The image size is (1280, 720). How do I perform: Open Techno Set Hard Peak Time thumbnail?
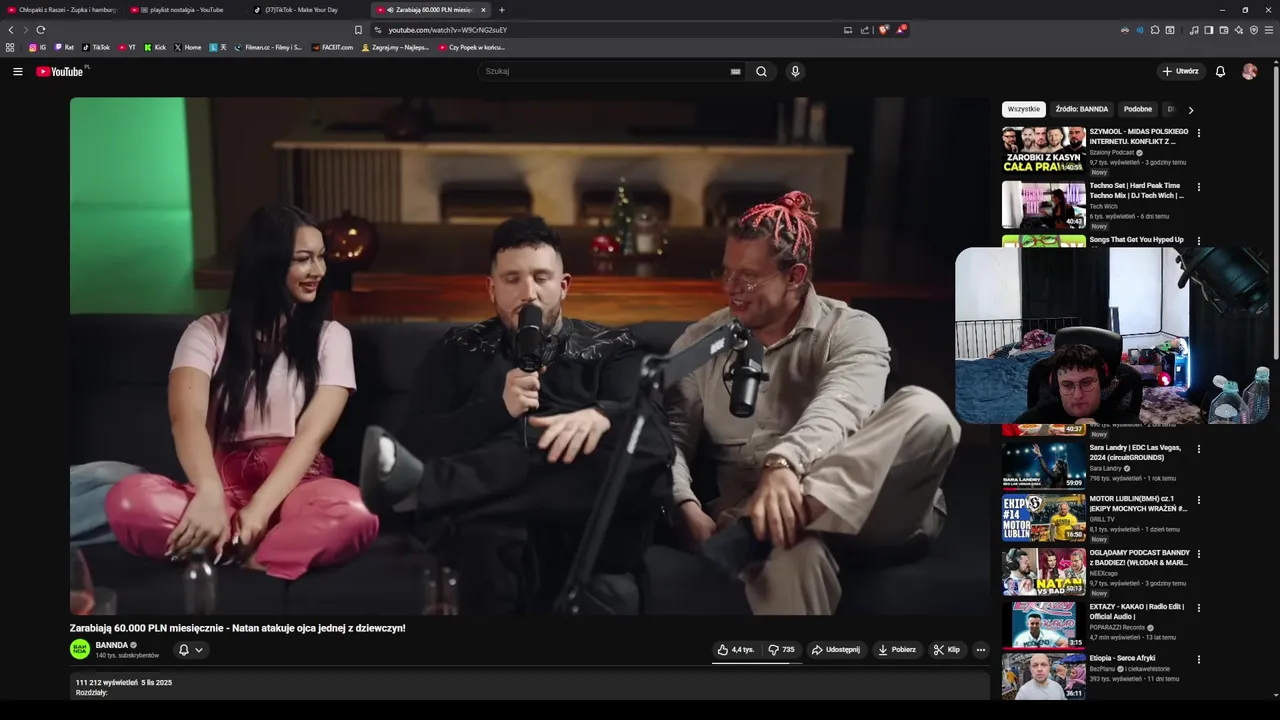point(1044,205)
